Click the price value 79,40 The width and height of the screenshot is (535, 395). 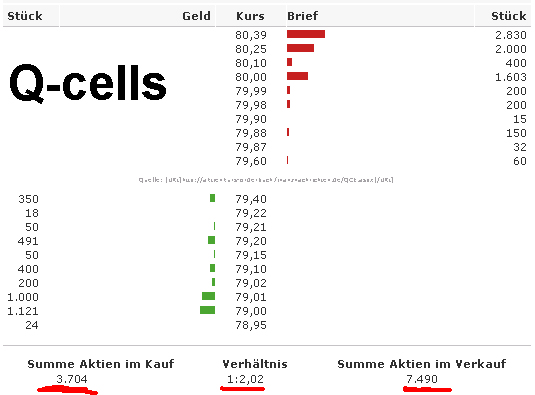[251, 199]
